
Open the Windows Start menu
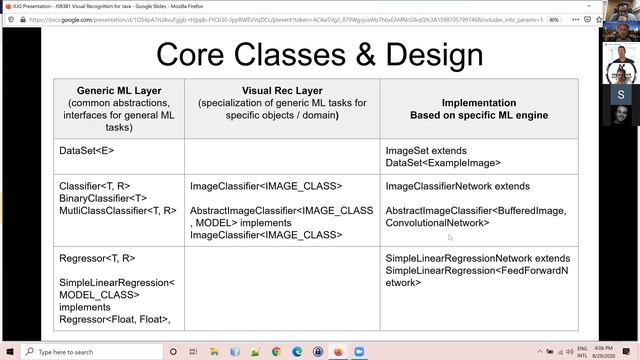[x=10, y=351]
